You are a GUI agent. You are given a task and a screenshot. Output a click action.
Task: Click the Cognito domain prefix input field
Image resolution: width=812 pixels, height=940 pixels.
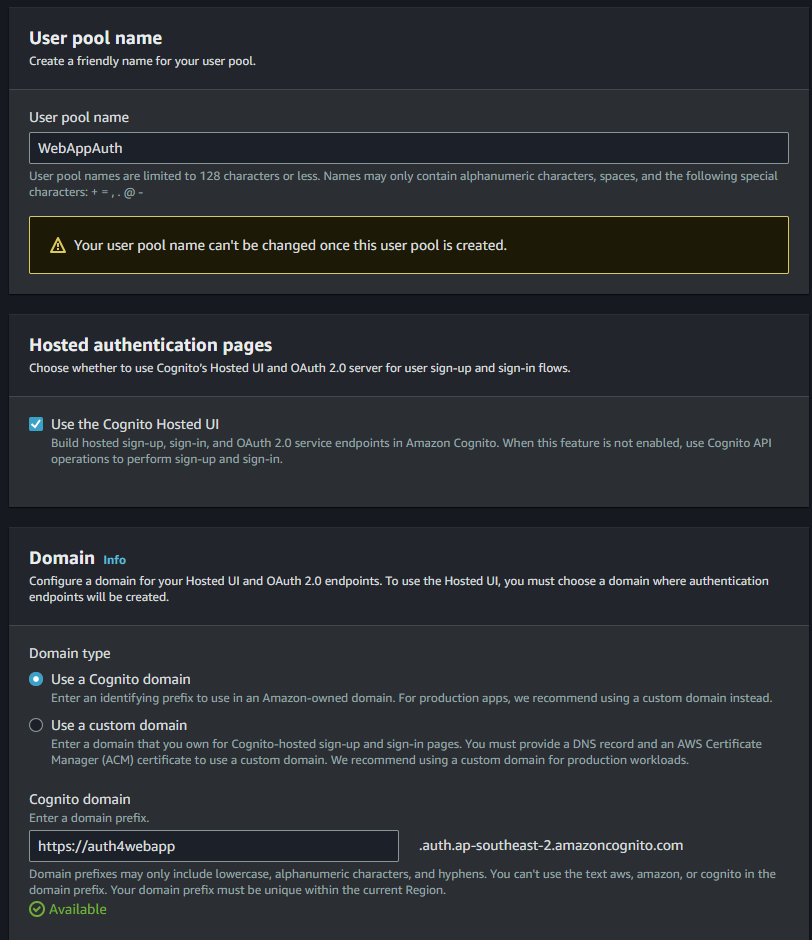(x=213, y=846)
